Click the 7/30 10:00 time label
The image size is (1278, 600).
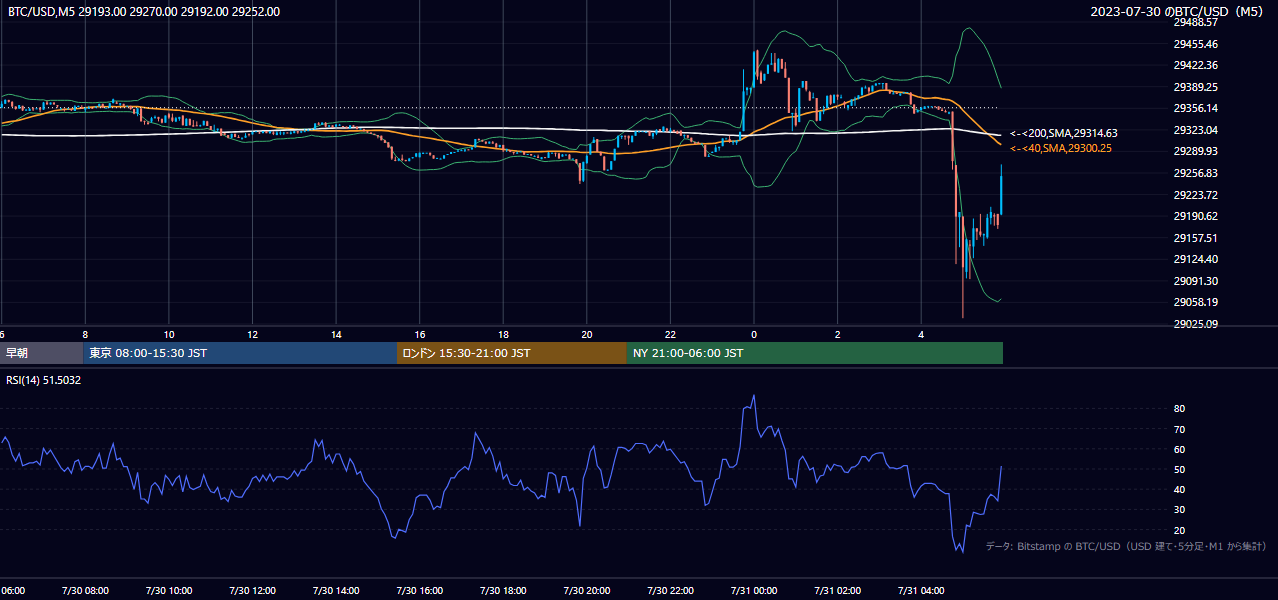168,591
